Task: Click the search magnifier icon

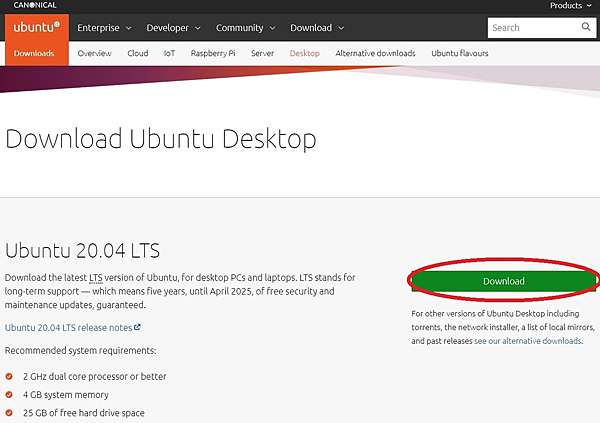Action: [586, 27]
